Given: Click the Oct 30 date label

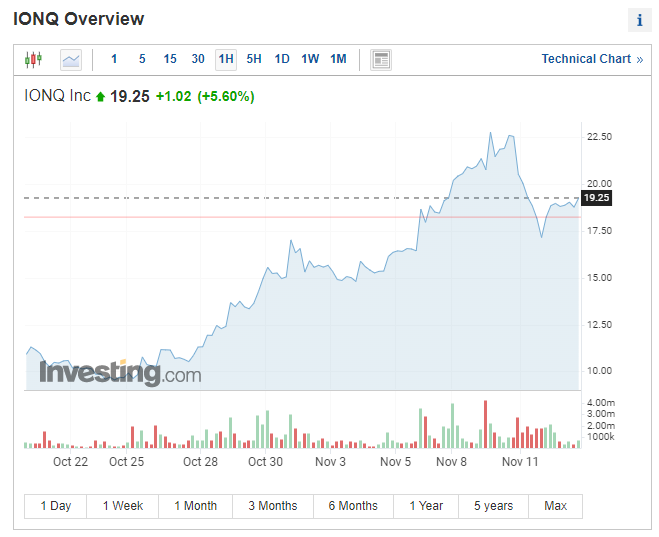Looking at the screenshot, I should pyautogui.click(x=265, y=462).
